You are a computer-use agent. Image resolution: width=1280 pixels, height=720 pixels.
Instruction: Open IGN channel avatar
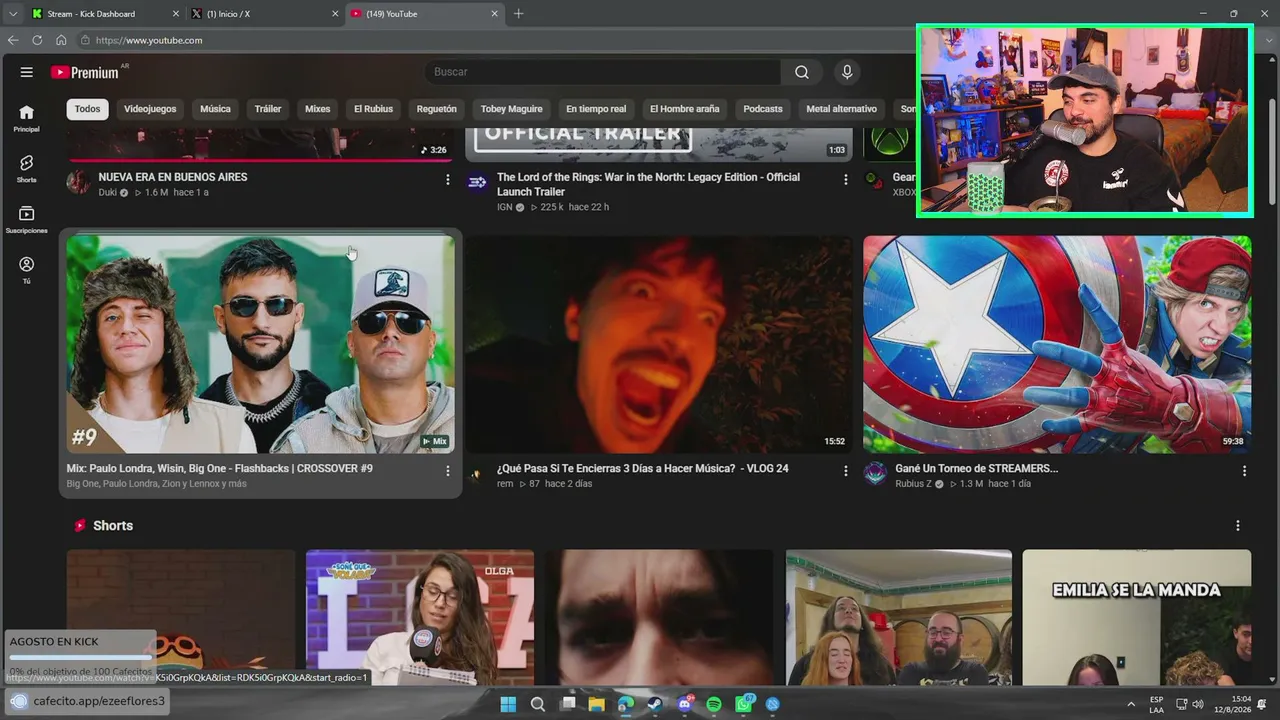[477, 181]
